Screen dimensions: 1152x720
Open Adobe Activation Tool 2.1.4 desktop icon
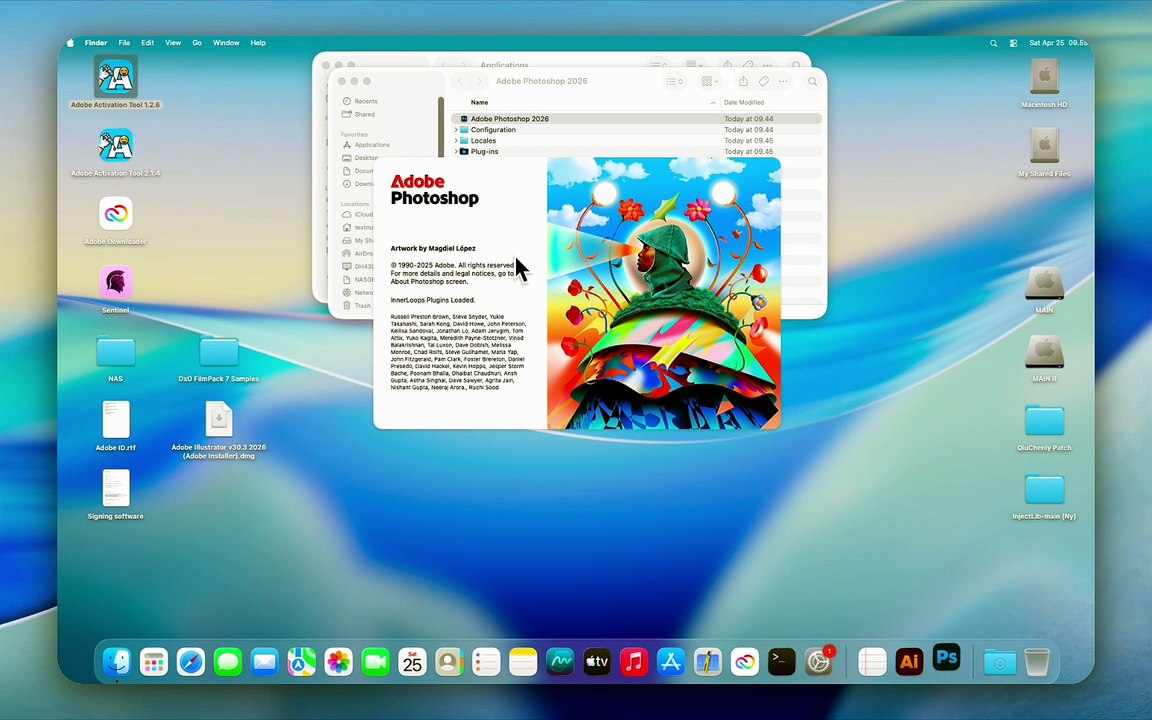[x=115, y=145]
